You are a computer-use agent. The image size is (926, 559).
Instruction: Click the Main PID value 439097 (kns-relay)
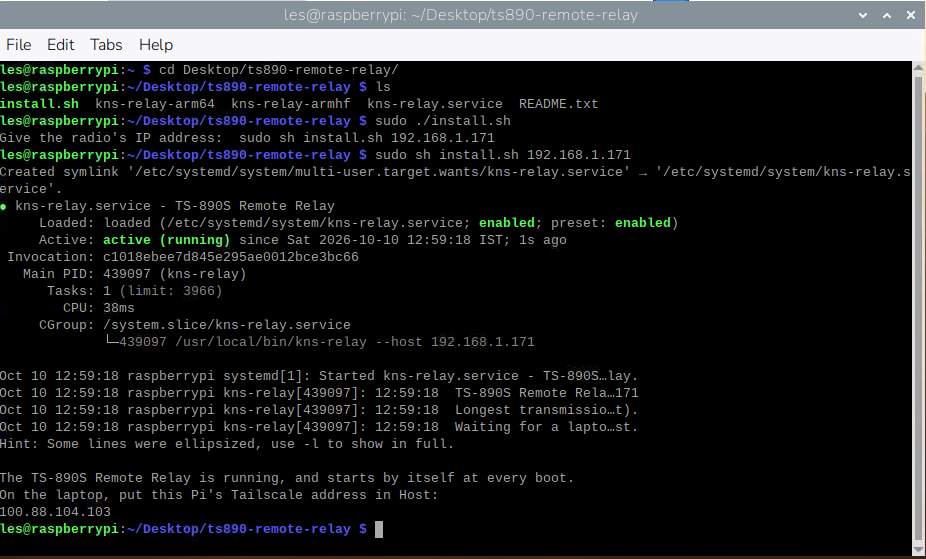174,274
